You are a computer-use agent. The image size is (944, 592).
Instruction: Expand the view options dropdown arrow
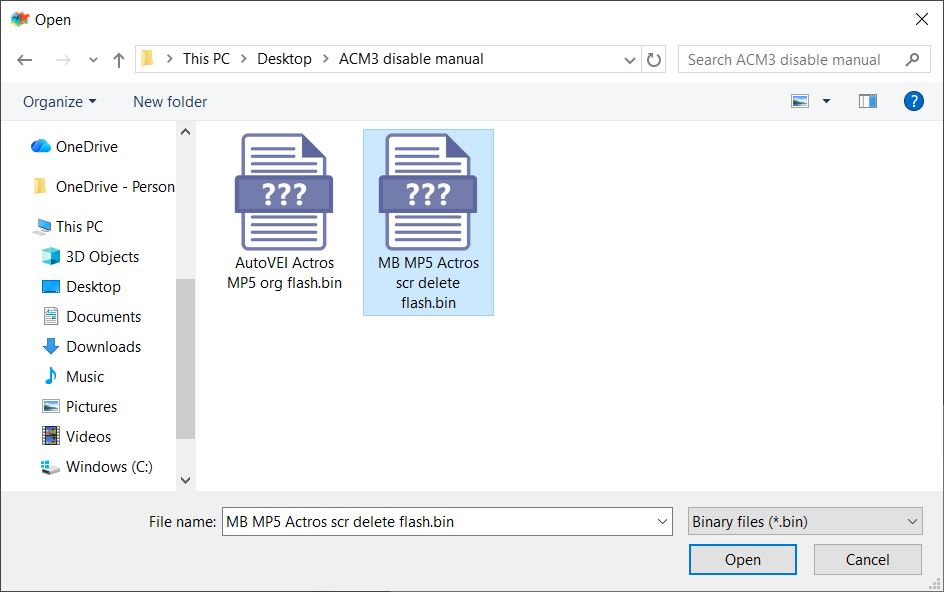tap(826, 101)
